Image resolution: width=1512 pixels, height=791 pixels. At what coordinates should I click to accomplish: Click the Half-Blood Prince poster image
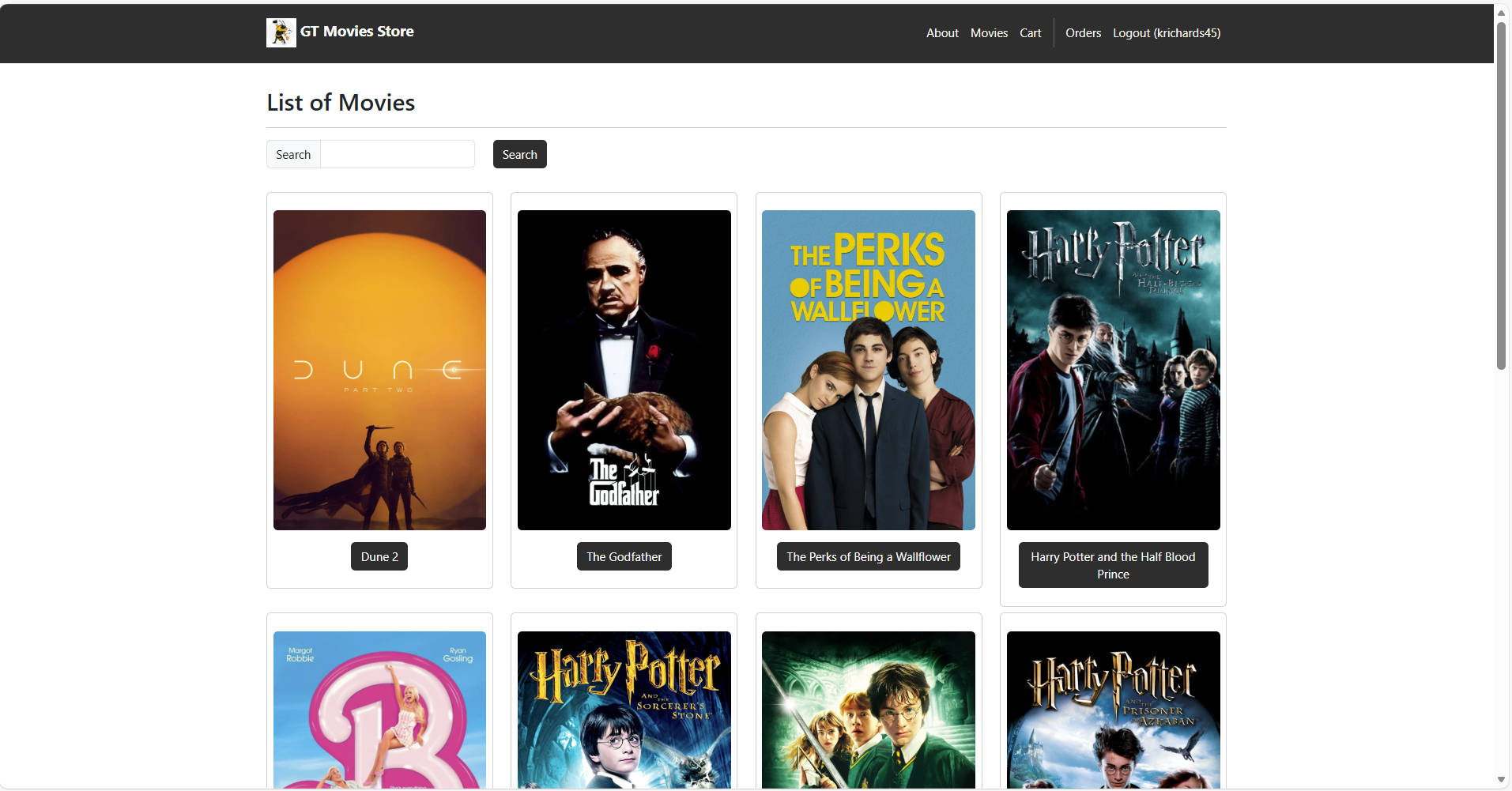pyautogui.click(x=1113, y=370)
